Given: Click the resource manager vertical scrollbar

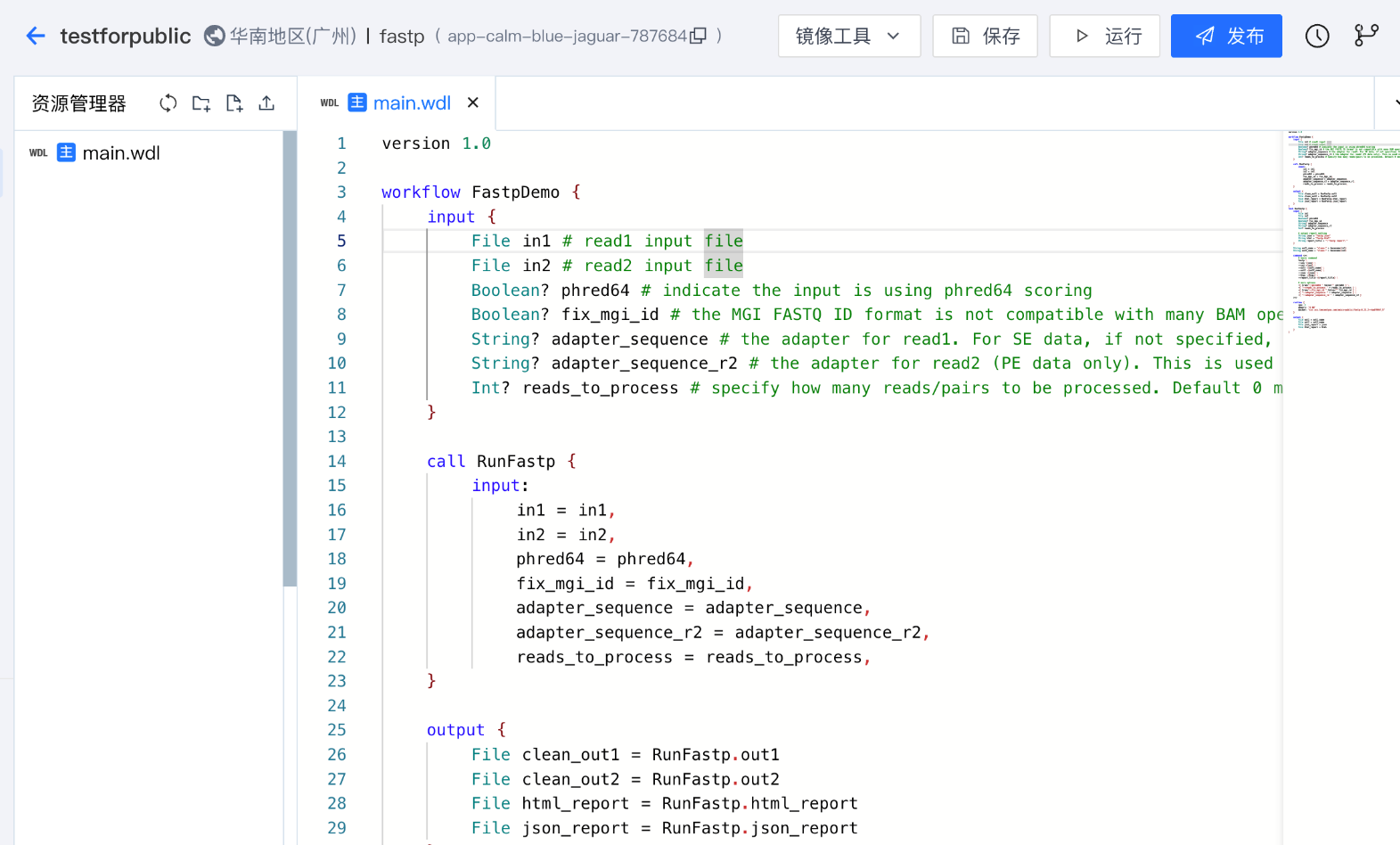Looking at the screenshot, I should point(290,357).
